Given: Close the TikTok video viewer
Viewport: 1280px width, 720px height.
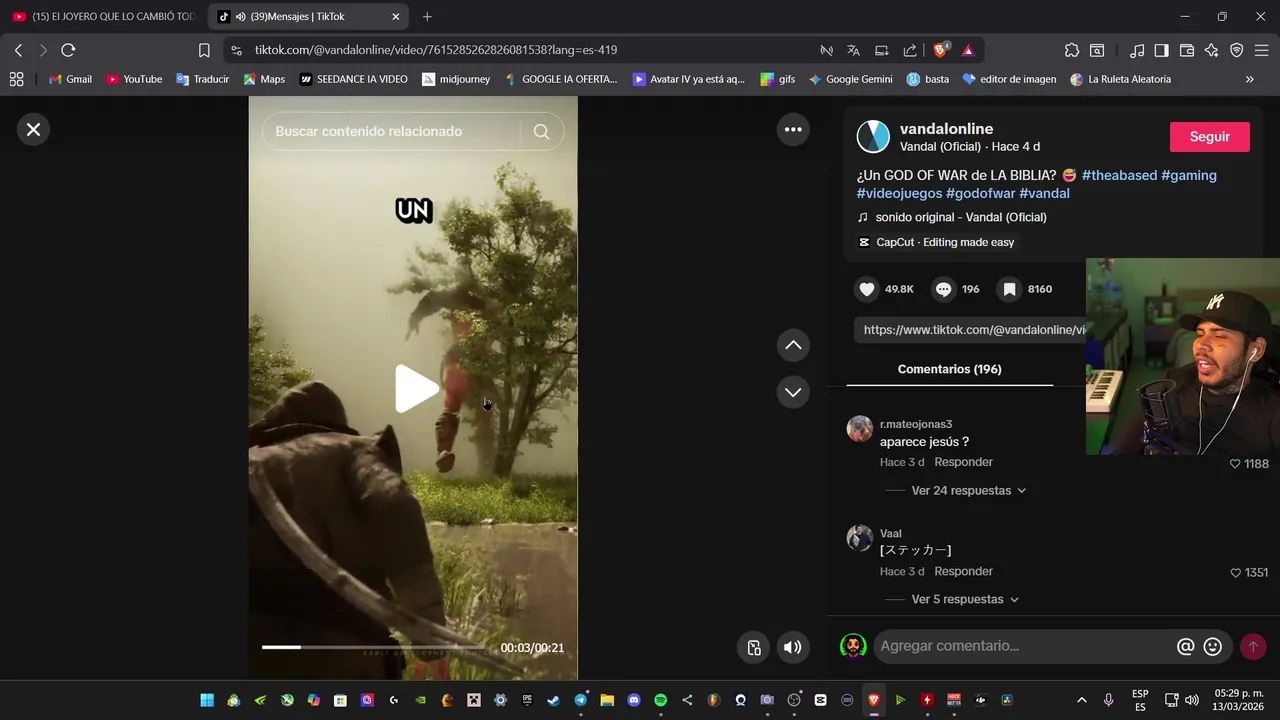Looking at the screenshot, I should pyautogui.click(x=33, y=129).
